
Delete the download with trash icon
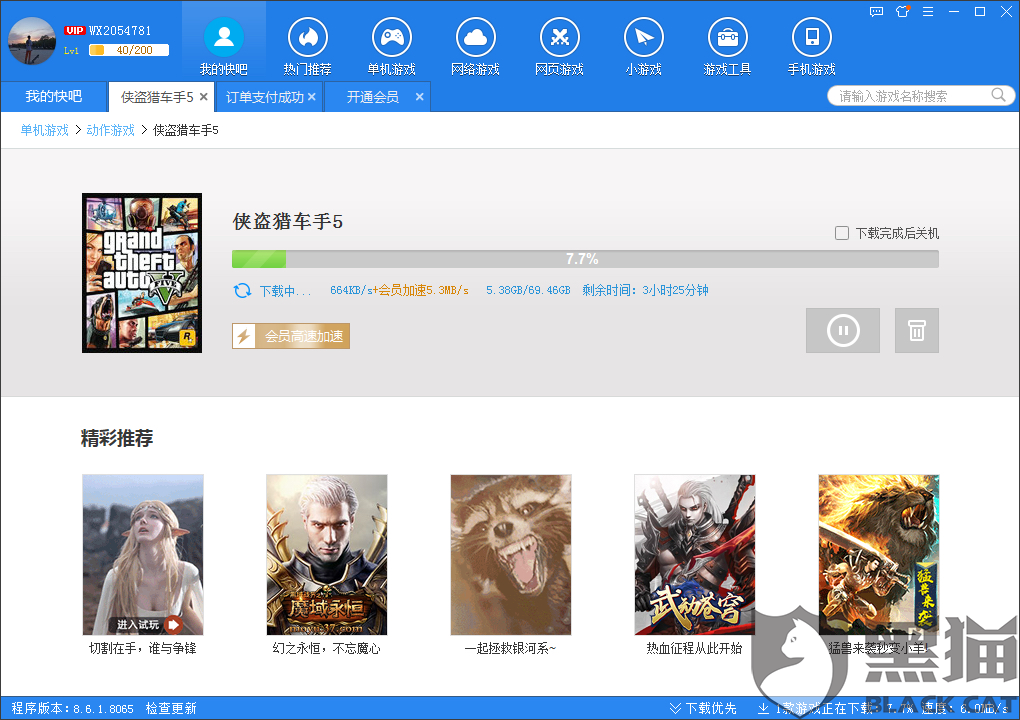917,330
